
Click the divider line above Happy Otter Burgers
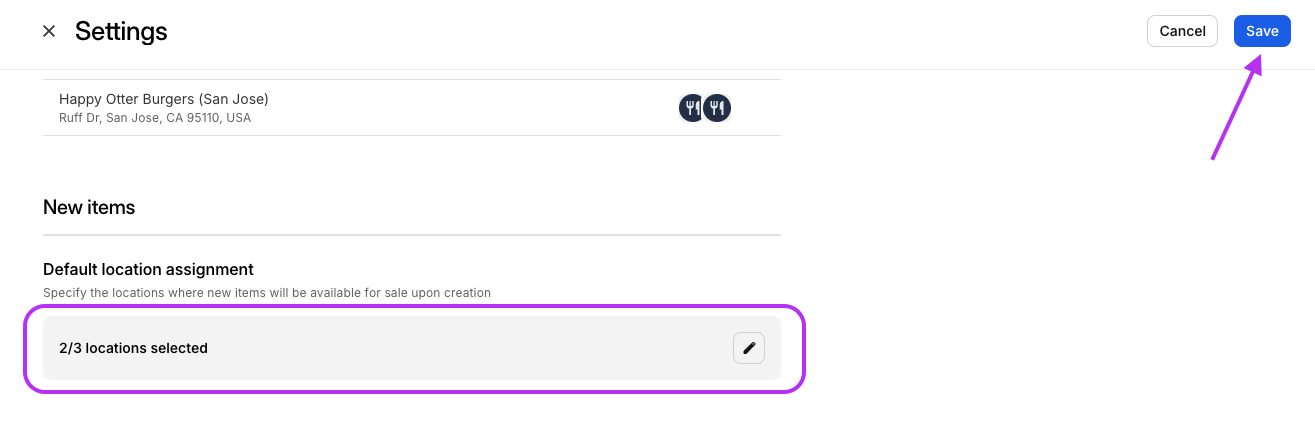point(412,79)
